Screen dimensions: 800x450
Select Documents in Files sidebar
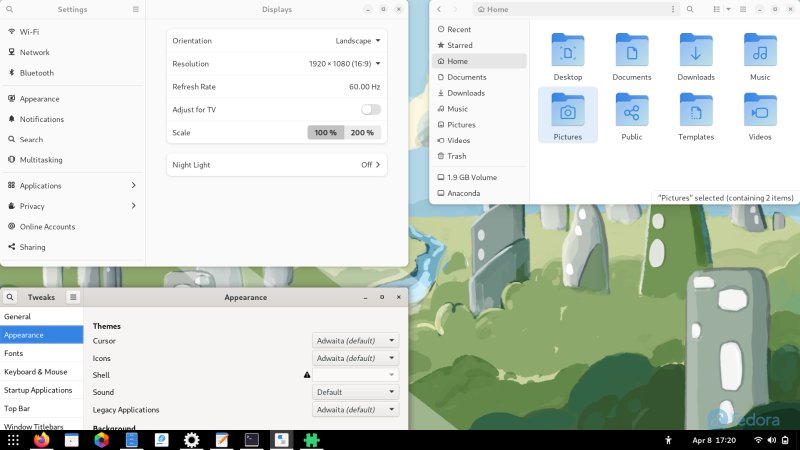(479, 77)
